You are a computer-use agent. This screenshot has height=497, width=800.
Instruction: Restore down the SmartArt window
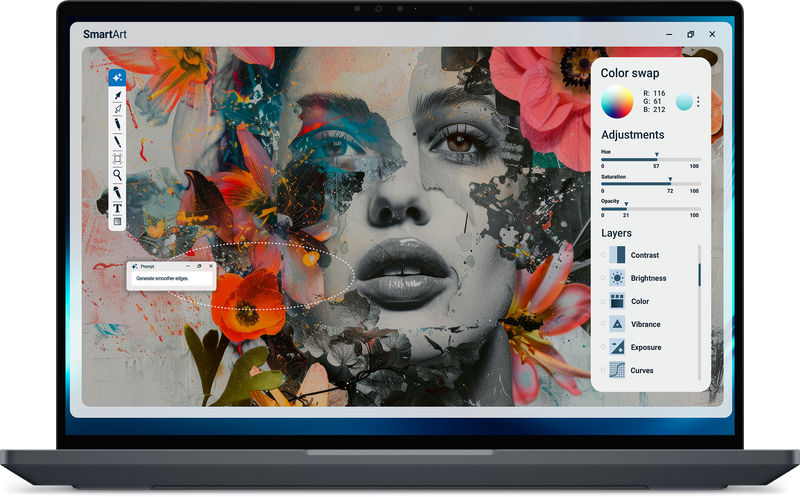pos(690,34)
